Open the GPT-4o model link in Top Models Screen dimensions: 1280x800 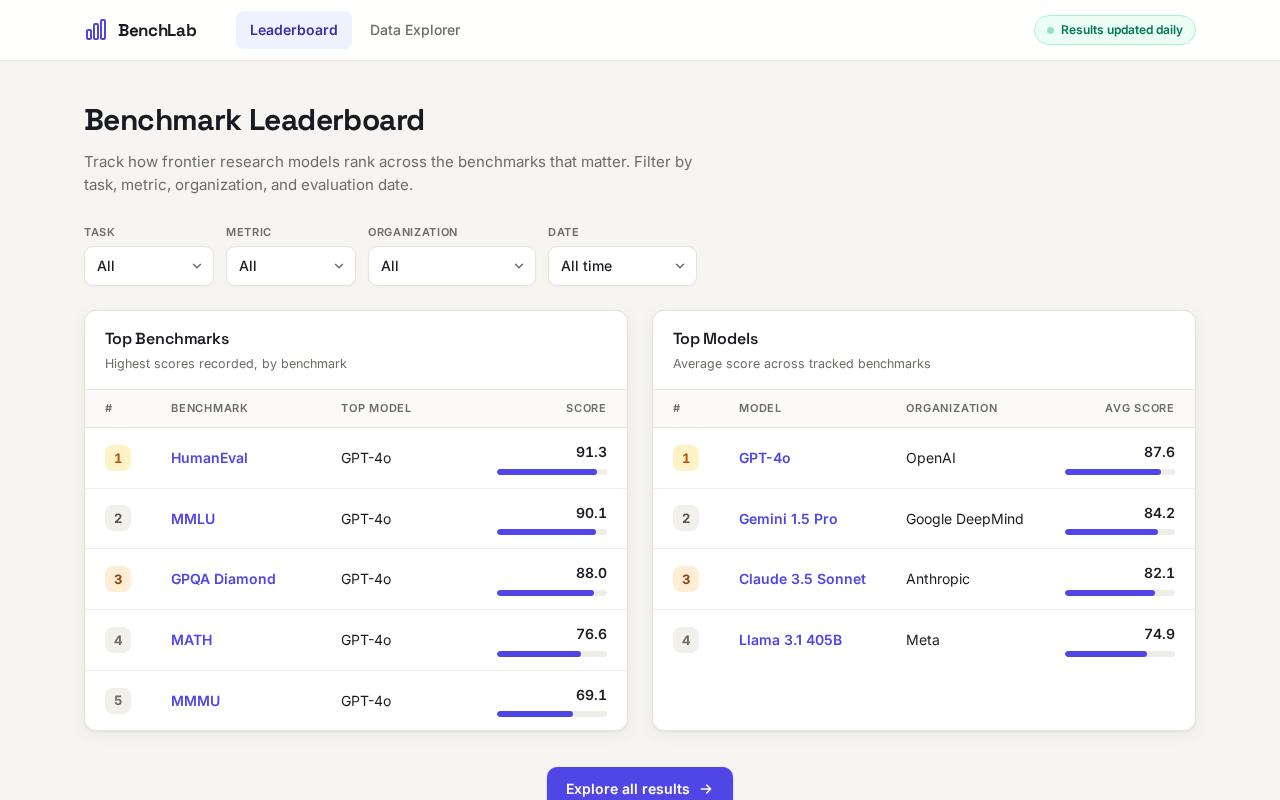pyautogui.click(x=764, y=458)
